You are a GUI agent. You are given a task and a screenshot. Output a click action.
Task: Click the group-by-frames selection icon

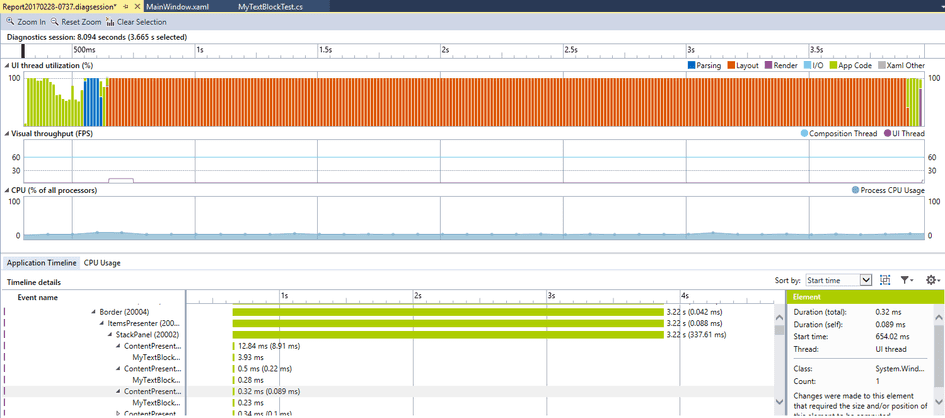pyautogui.click(x=885, y=279)
